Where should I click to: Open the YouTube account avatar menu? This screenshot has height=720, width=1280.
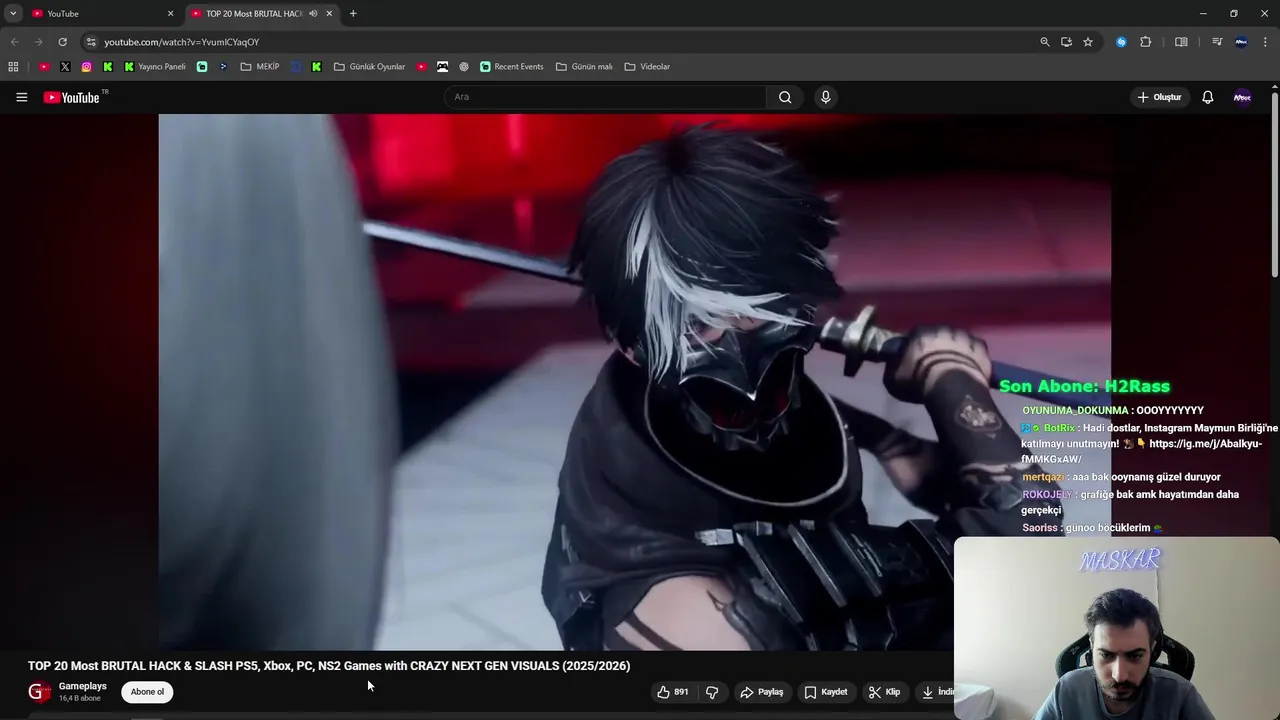[x=1242, y=97]
